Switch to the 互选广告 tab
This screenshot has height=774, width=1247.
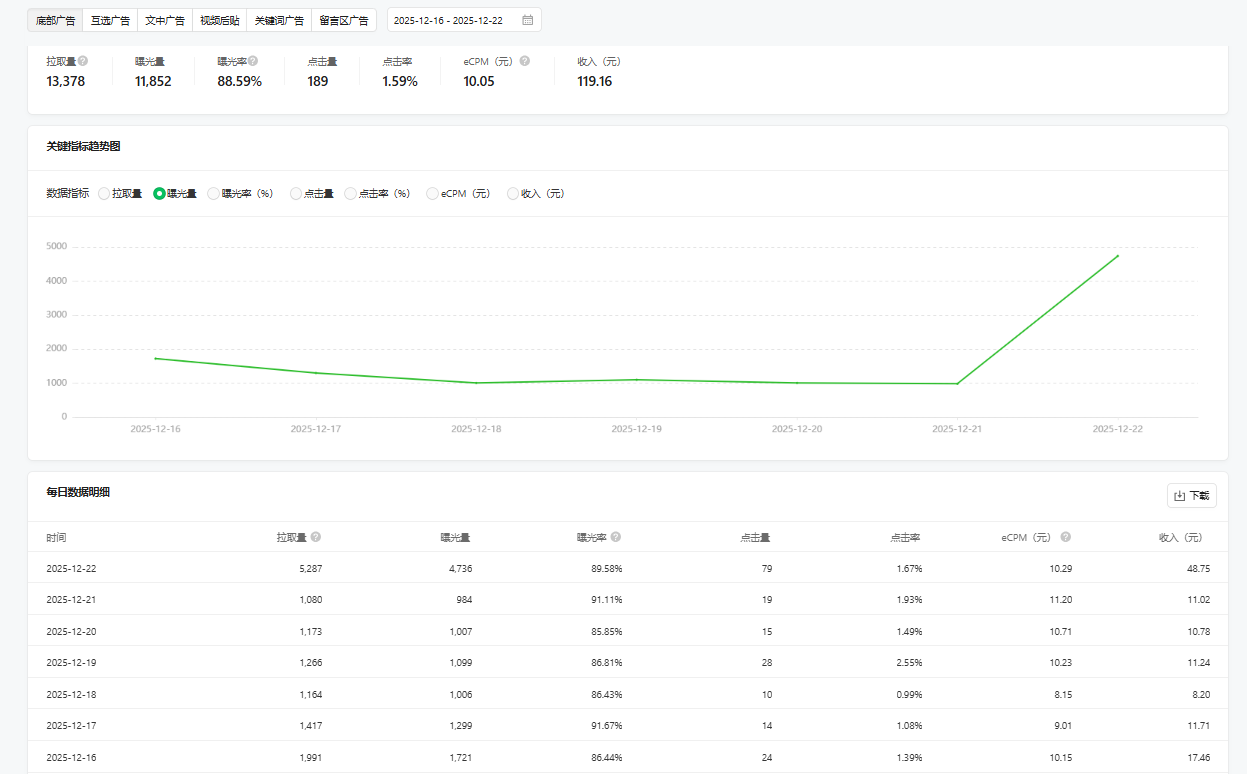[109, 20]
